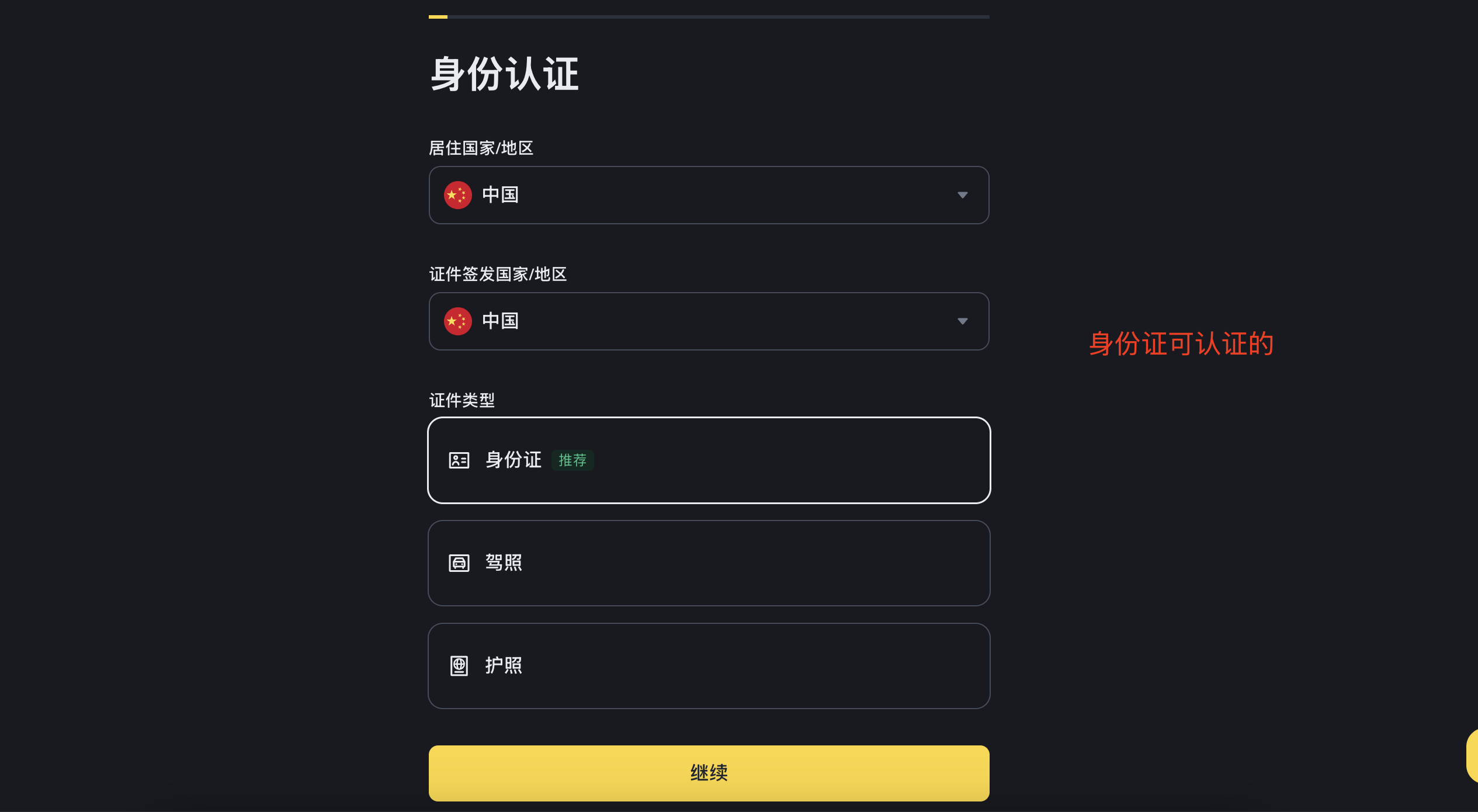Click the passport globe icon beside 护照

(x=459, y=666)
